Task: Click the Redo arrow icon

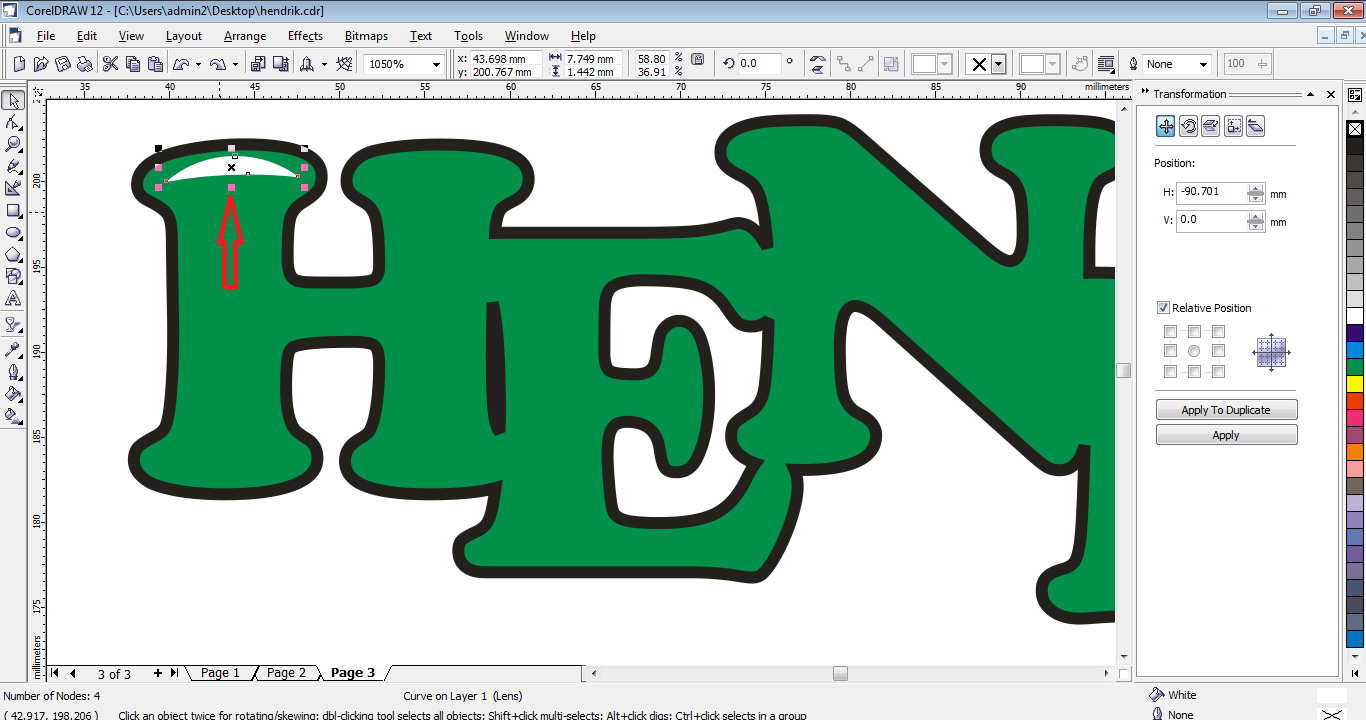Action: (218, 64)
